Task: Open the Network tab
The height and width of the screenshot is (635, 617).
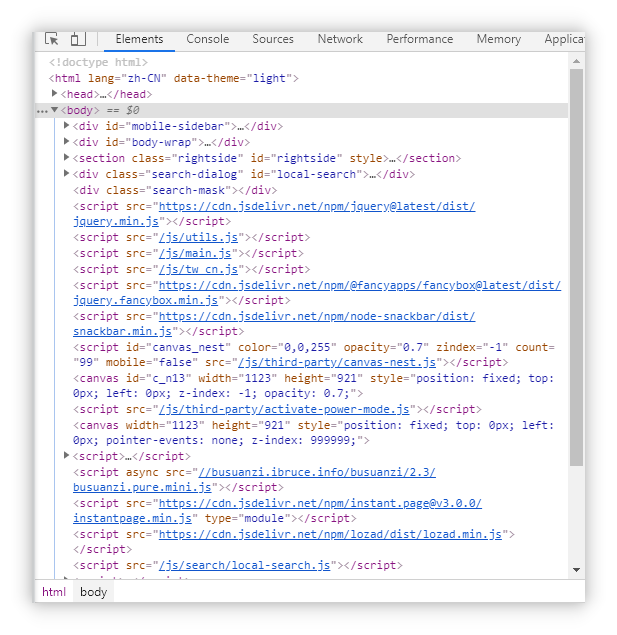Action: (340, 39)
